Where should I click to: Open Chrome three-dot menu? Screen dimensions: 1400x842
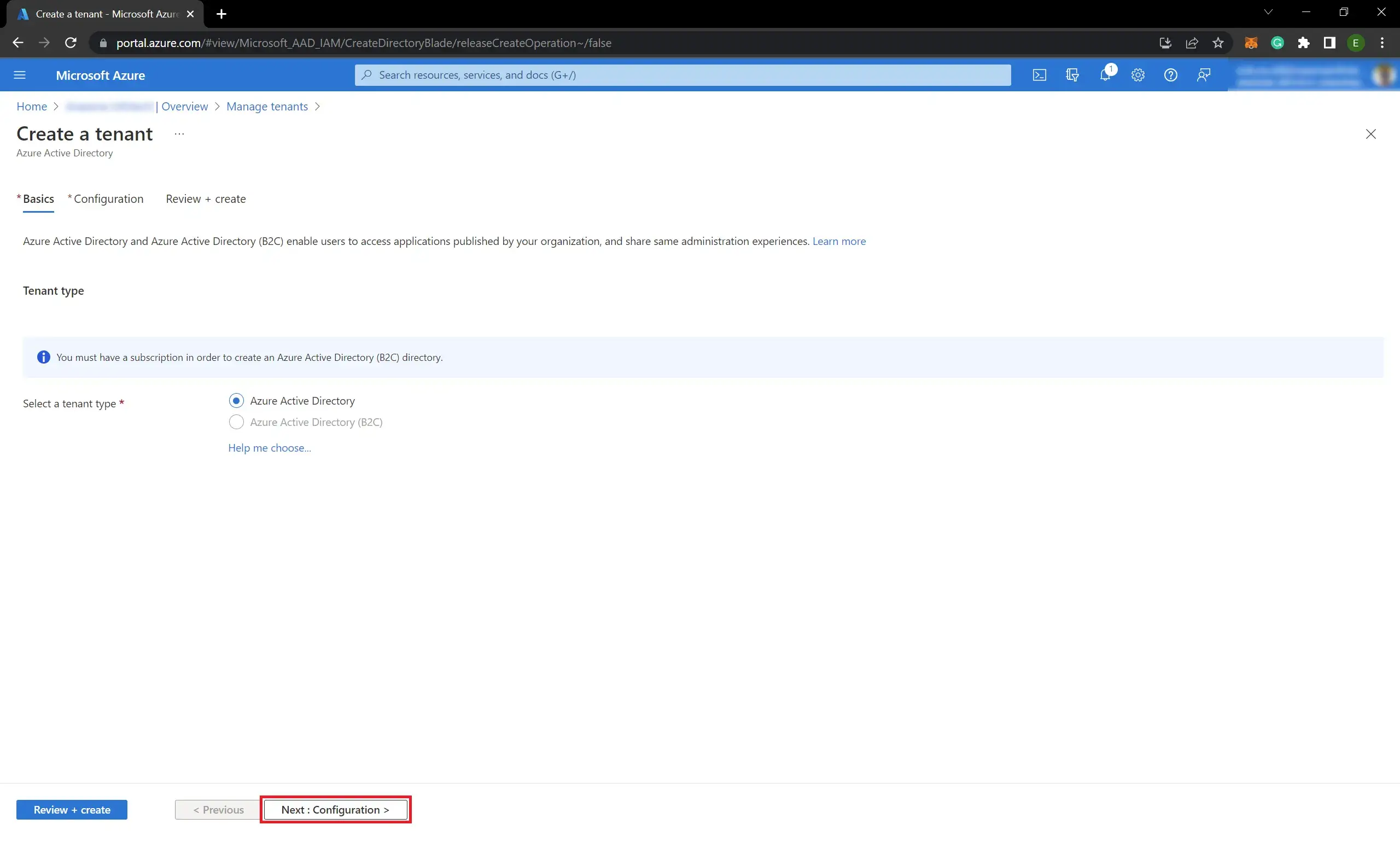(1382, 43)
